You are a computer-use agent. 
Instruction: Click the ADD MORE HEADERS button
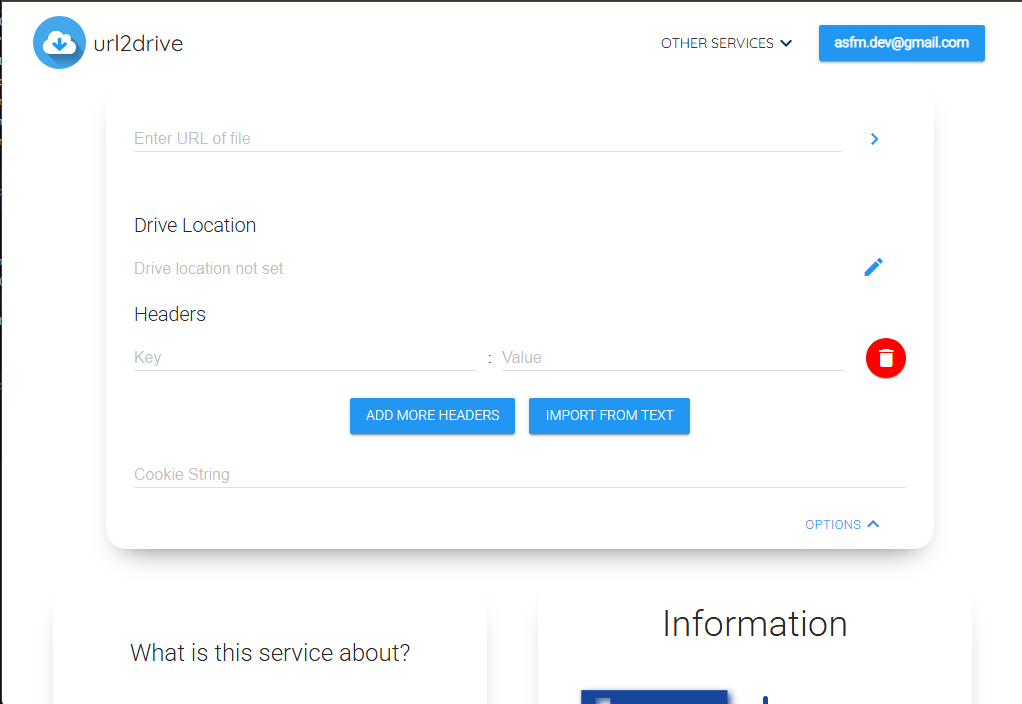(x=432, y=415)
